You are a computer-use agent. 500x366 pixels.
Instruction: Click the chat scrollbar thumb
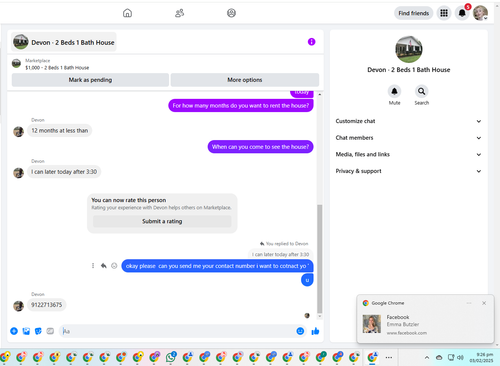(x=319, y=259)
